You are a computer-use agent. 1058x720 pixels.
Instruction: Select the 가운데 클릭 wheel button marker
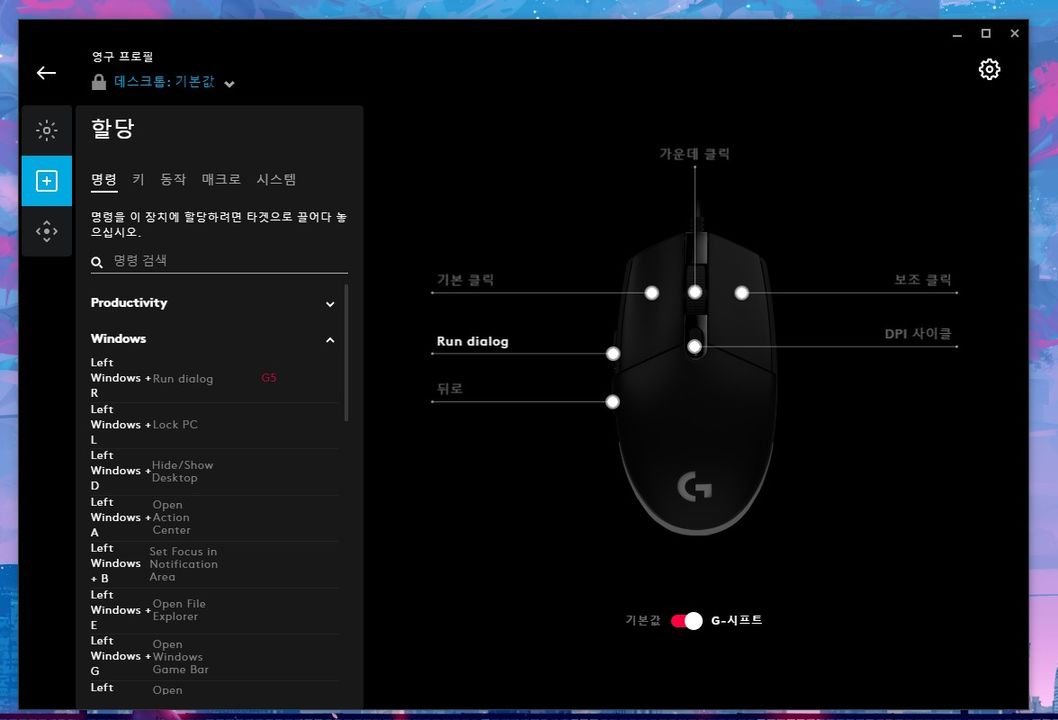(x=695, y=292)
